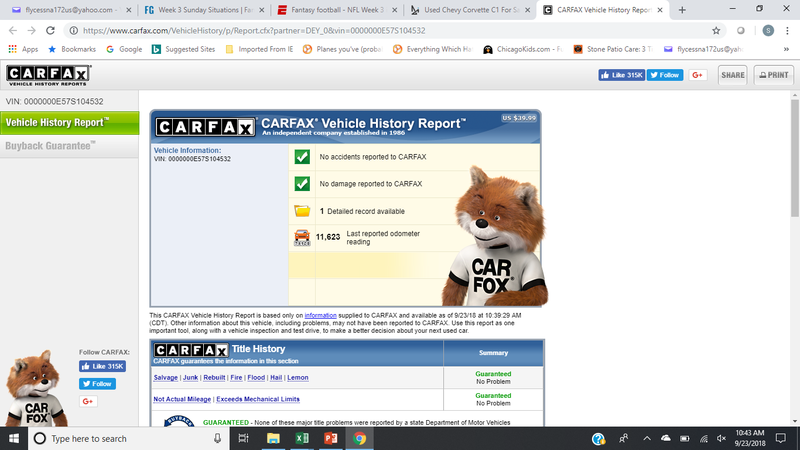800x450 pixels.
Task: Click the sidebar Twitter Follow button
Action: 97,384
